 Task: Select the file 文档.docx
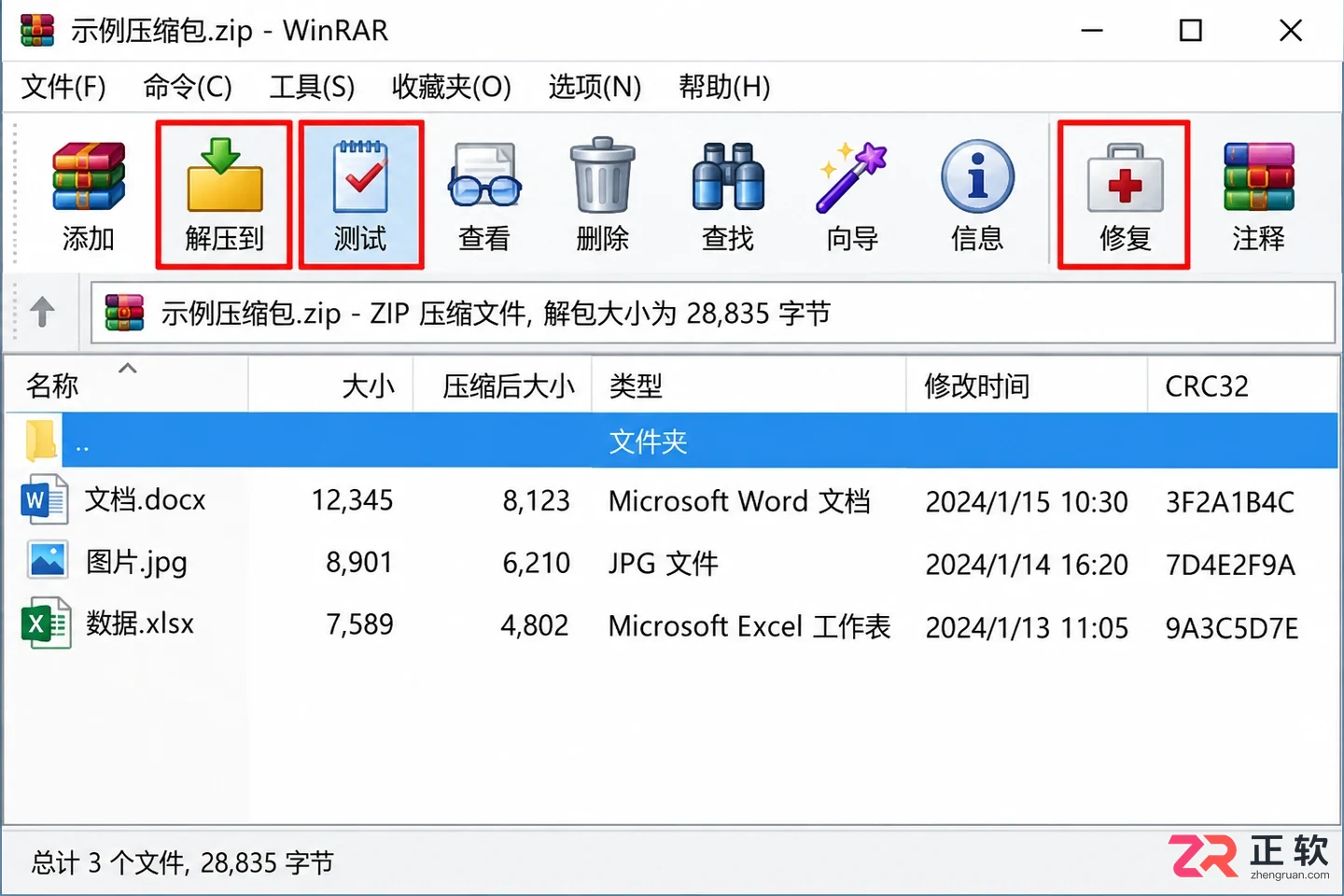coord(145,500)
